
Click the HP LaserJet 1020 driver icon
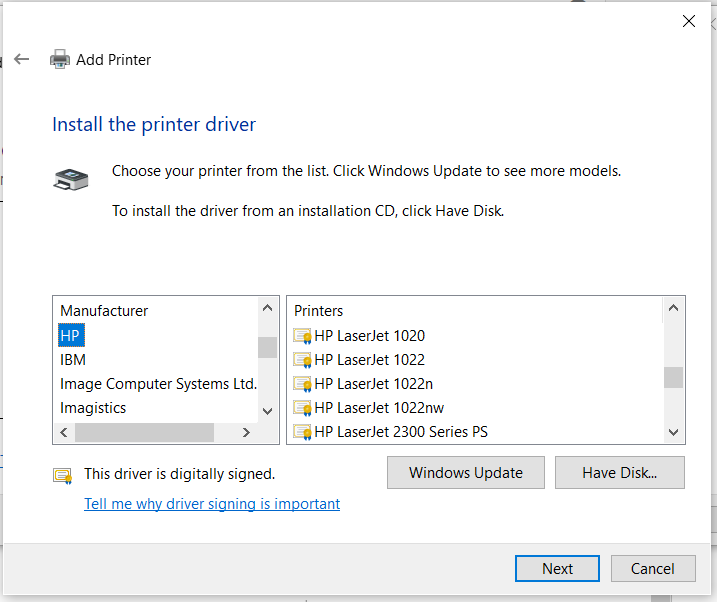(302, 336)
